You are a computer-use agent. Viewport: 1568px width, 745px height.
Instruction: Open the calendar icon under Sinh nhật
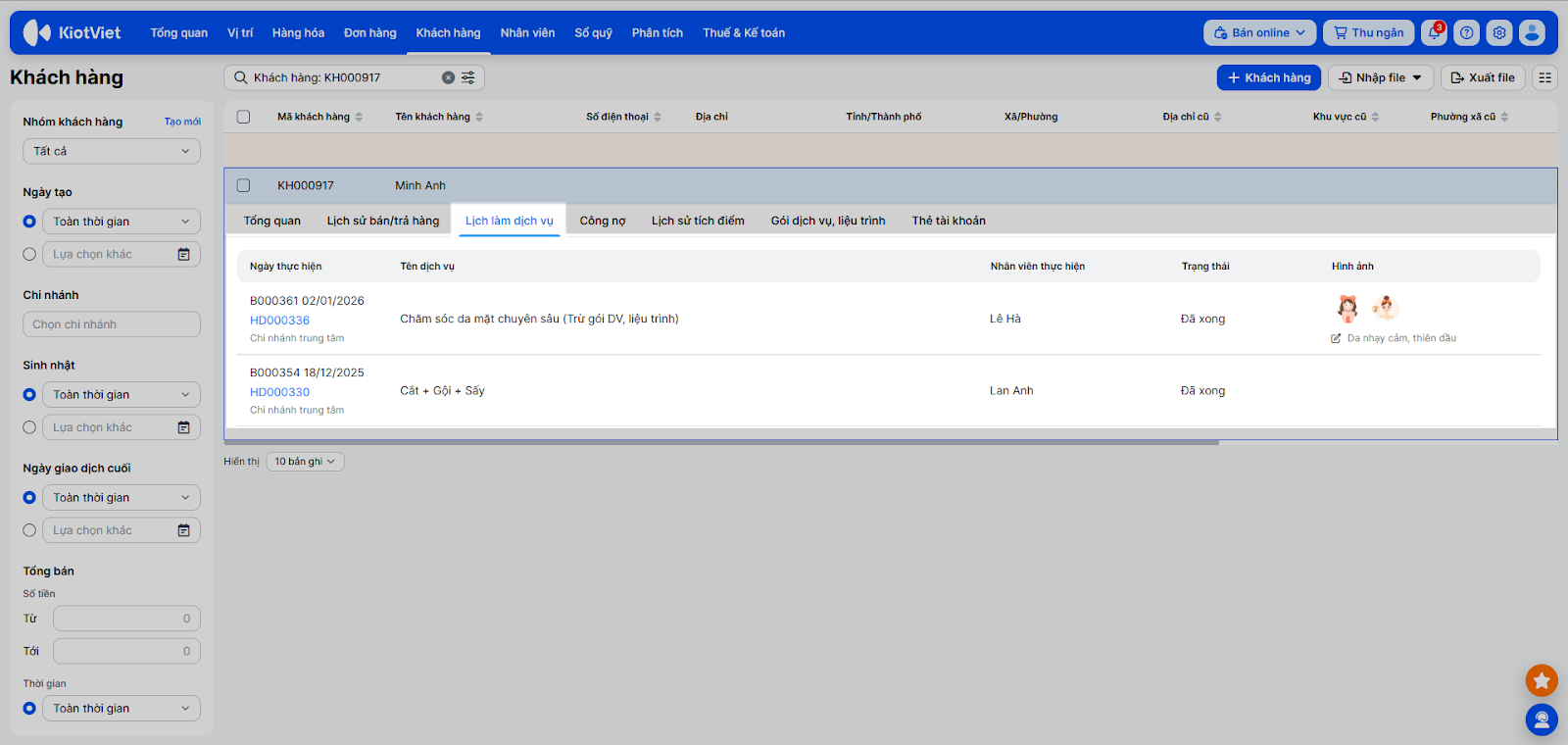pyautogui.click(x=183, y=427)
